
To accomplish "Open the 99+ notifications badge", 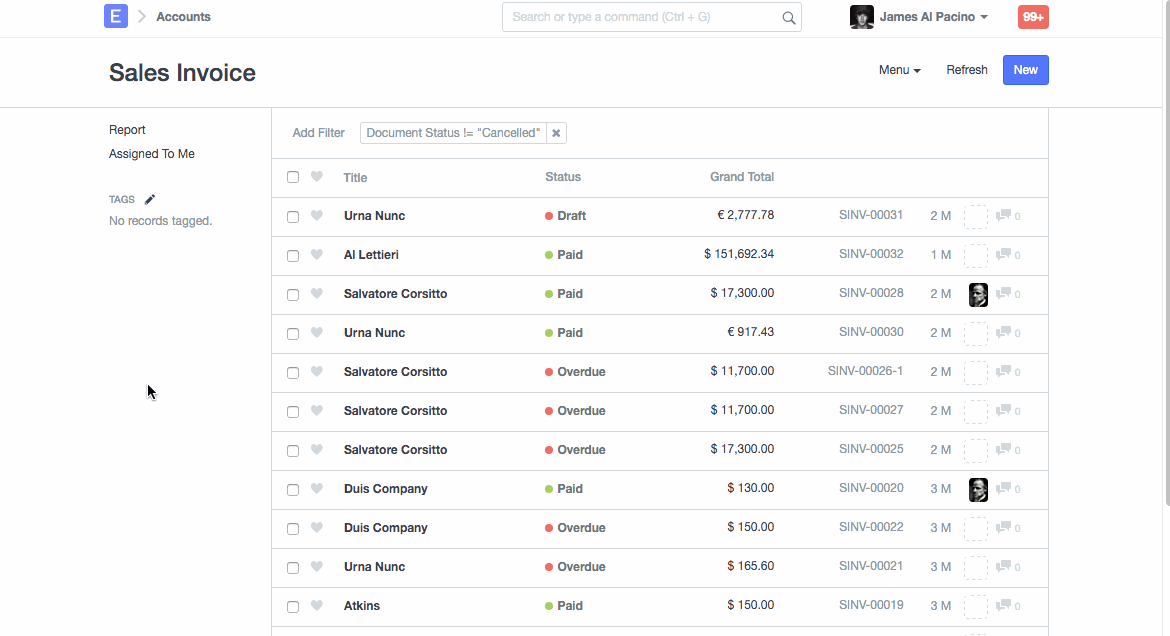I will pos(1032,17).
